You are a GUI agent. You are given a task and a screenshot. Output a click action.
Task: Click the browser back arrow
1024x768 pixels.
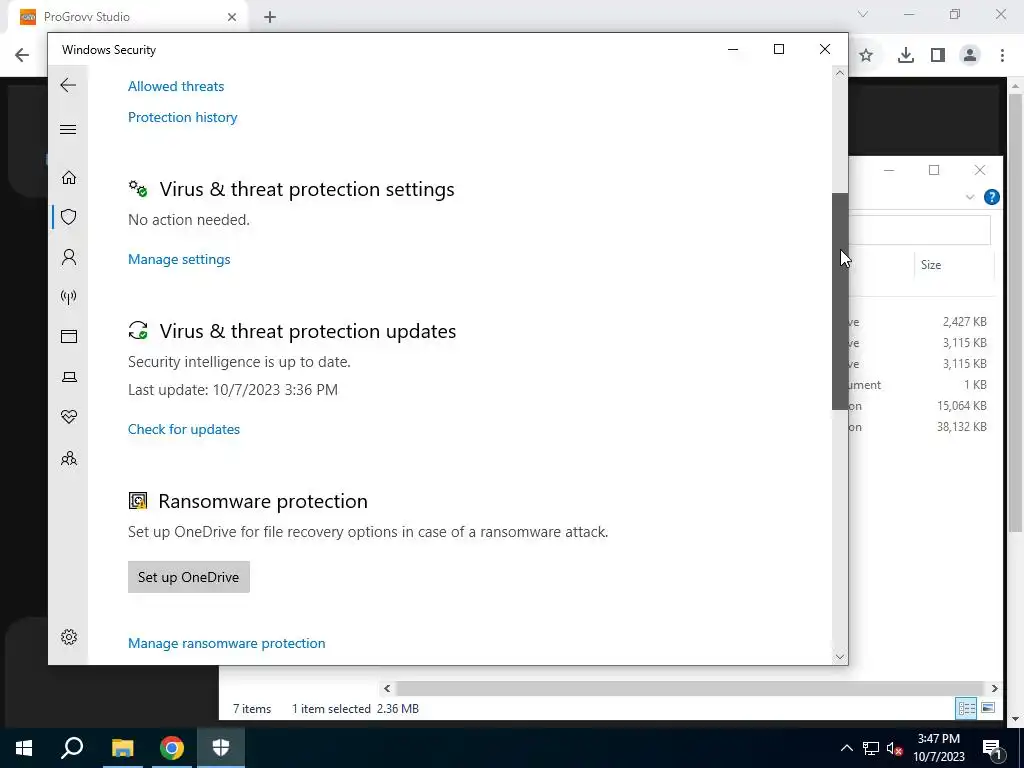pyautogui.click(x=22, y=55)
